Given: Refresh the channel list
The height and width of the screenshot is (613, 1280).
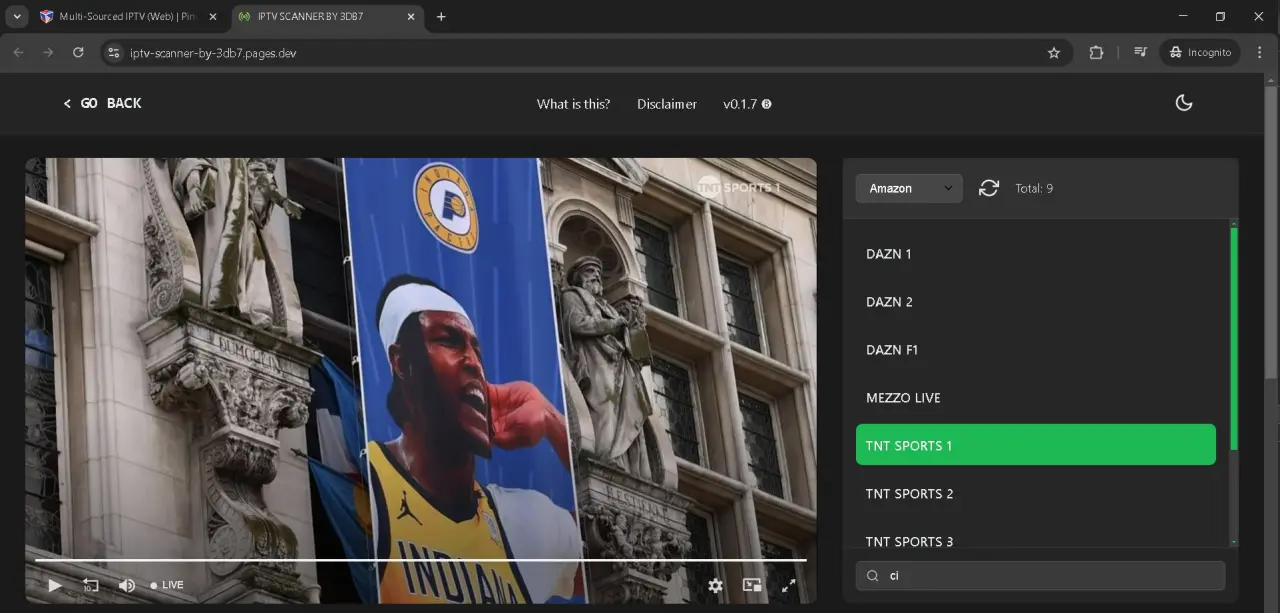Looking at the screenshot, I should point(989,188).
